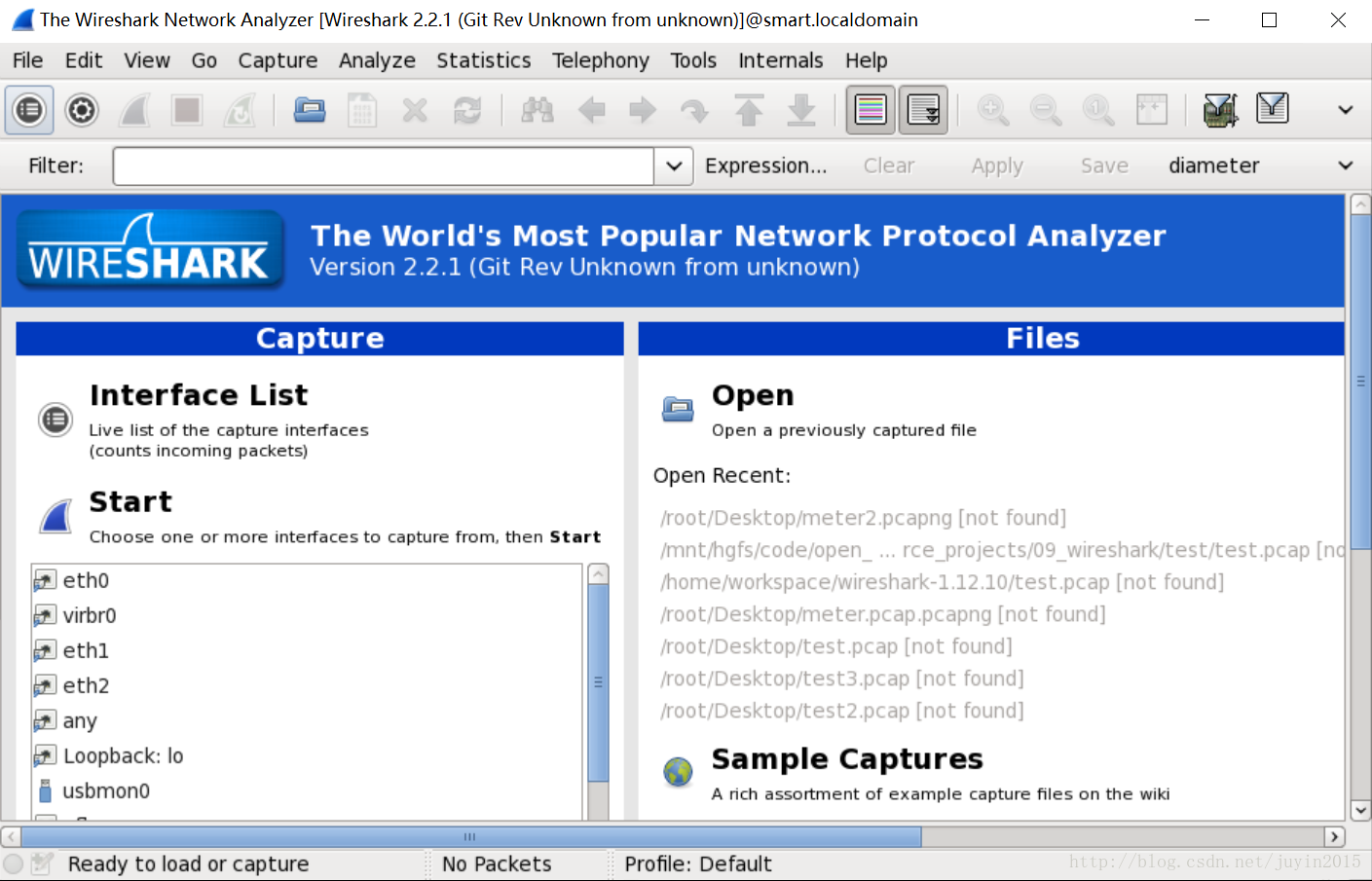Go to packet number icon
This screenshot has height=881, width=1372.
pyautogui.click(x=695, y=110)
